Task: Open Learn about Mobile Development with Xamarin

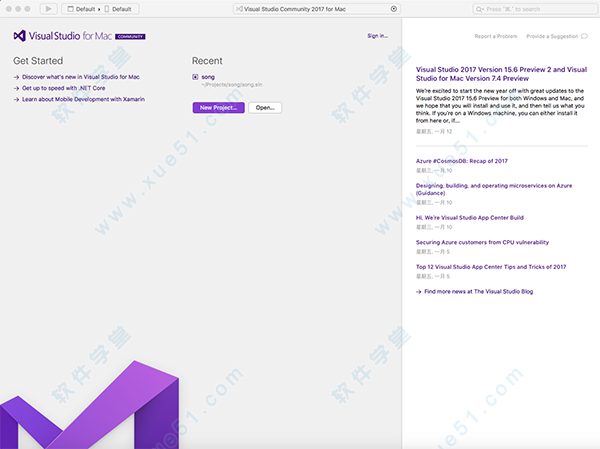Action: click(83, 99)
